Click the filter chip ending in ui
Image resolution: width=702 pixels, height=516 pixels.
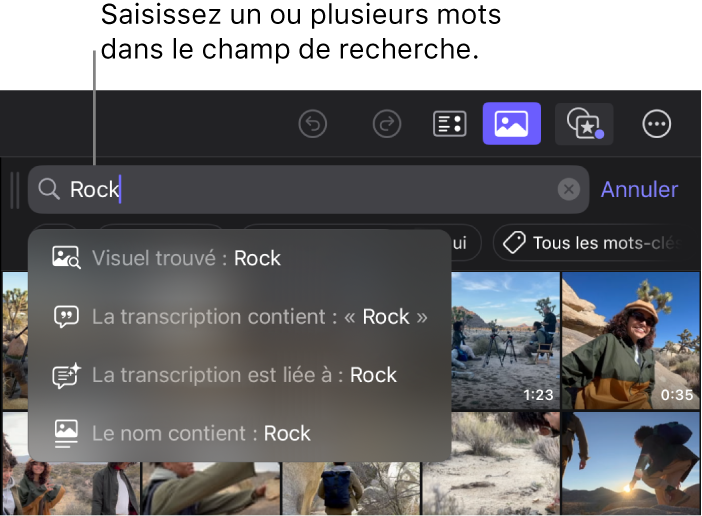click(466, 243)
